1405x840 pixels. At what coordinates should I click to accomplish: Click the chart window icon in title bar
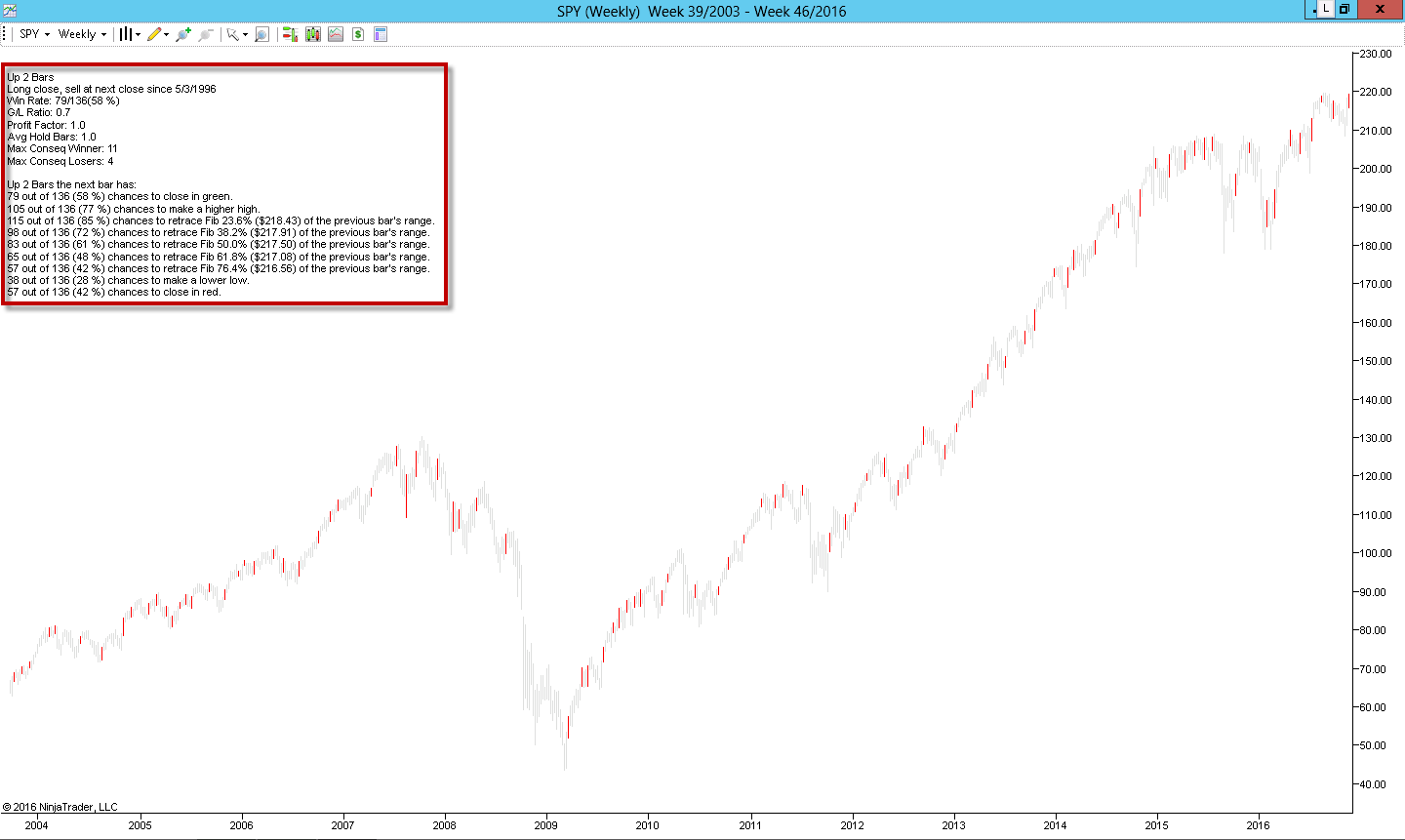[10, 11]
